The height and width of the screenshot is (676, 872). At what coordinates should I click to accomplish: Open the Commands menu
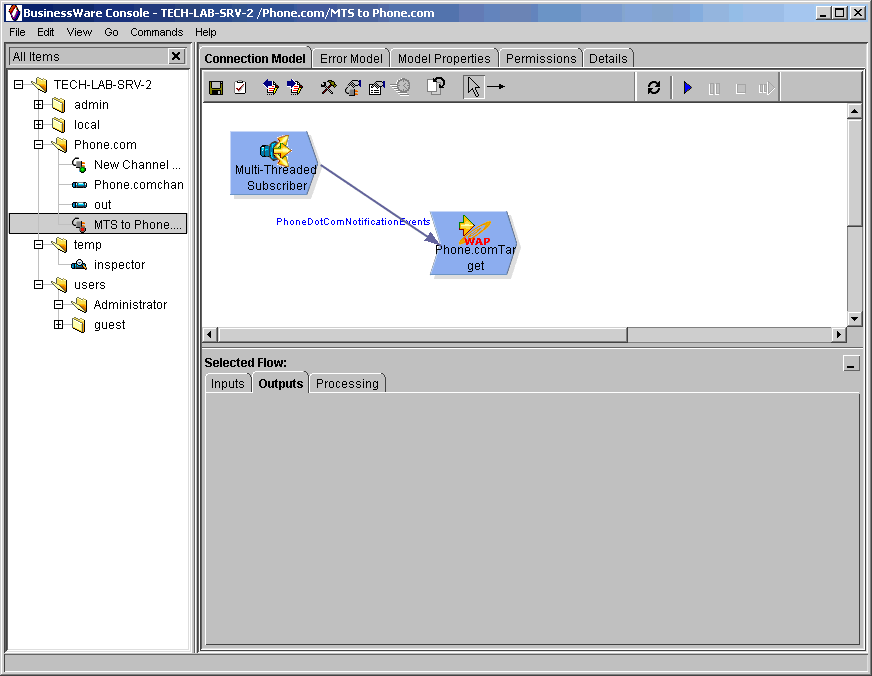pyautogui.click(x=157, y=32)
